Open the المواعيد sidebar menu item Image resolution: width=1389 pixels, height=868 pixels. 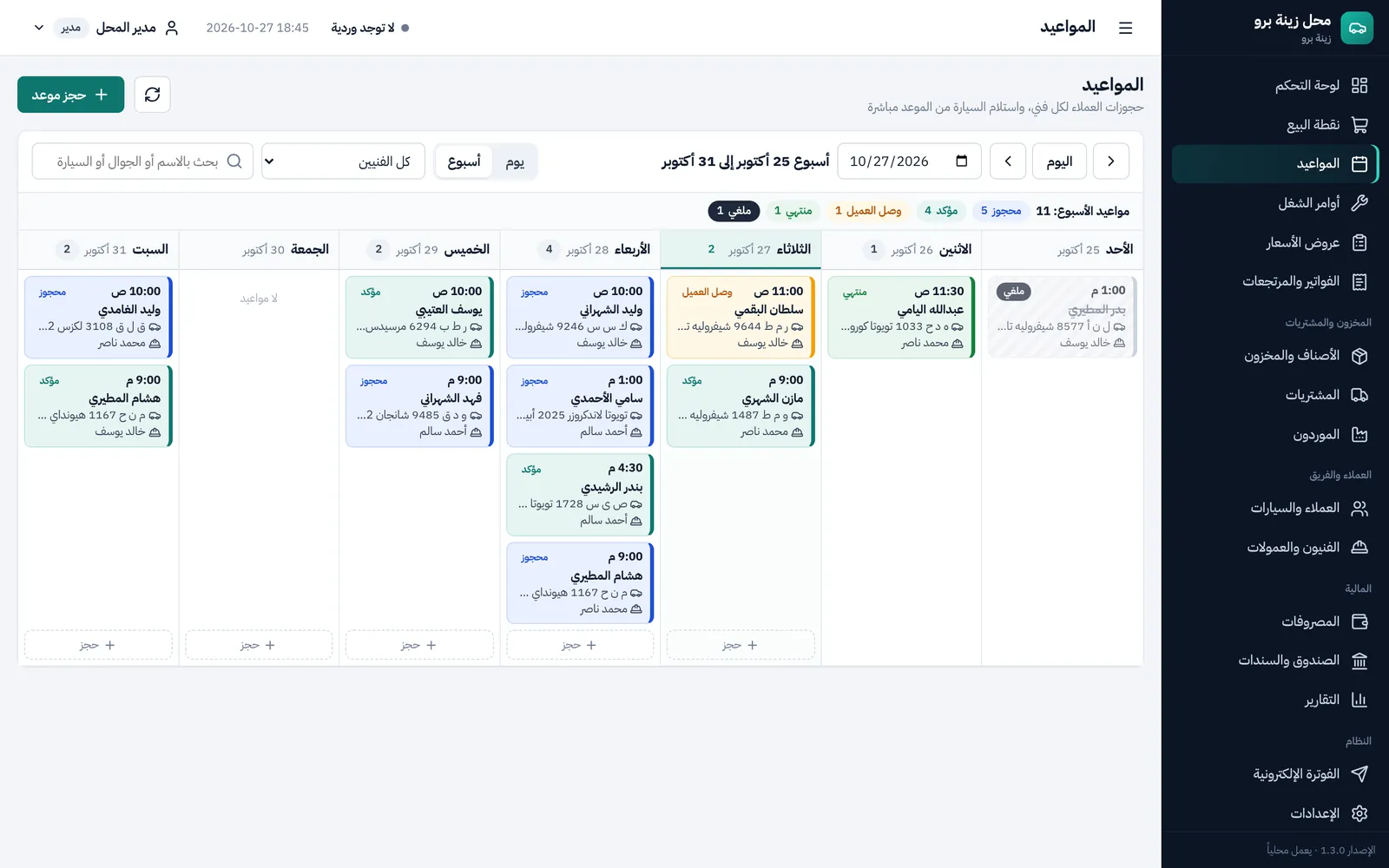pos(1274,164)
